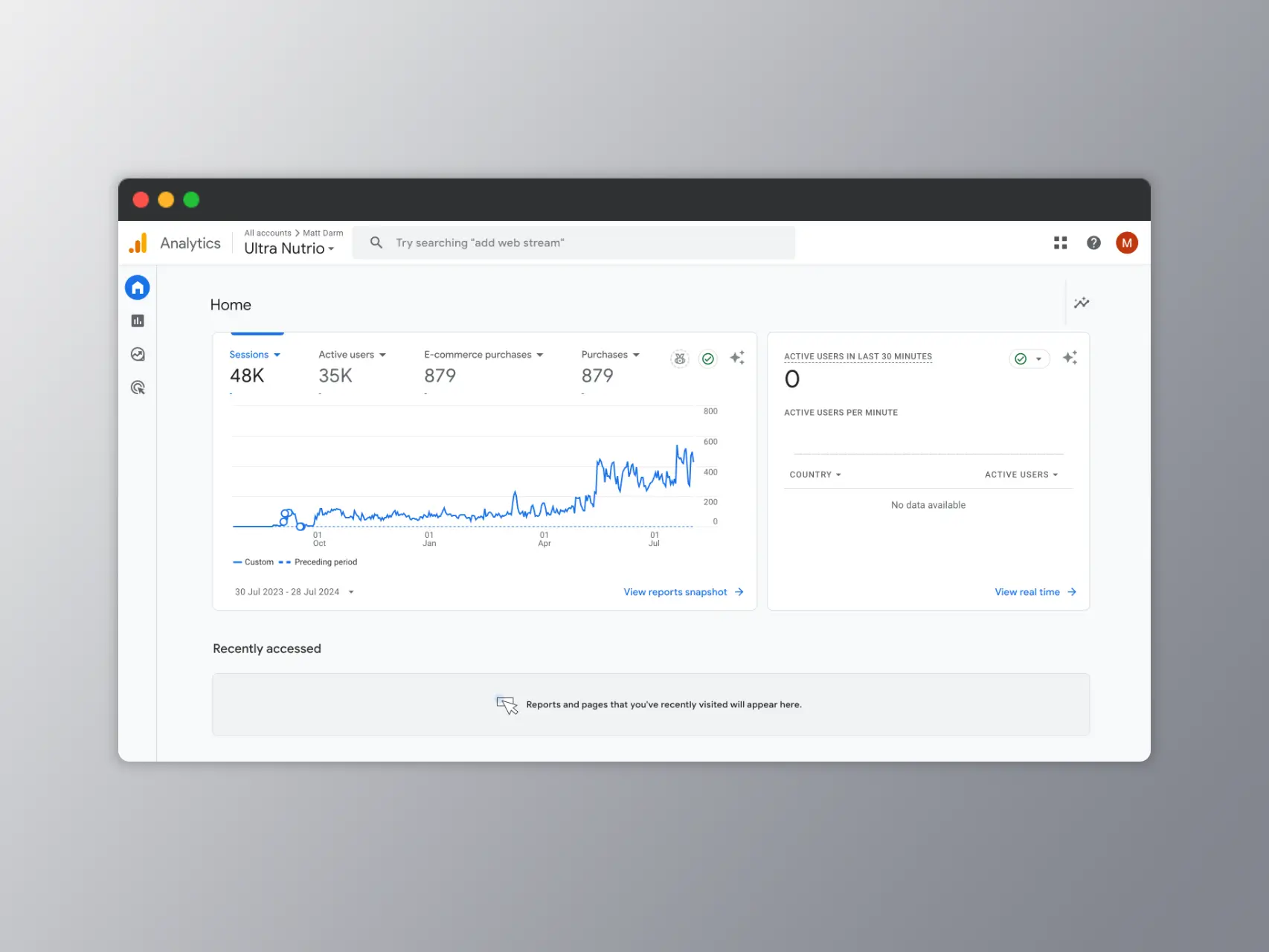Click the Home icon in the sidebar

138,288
